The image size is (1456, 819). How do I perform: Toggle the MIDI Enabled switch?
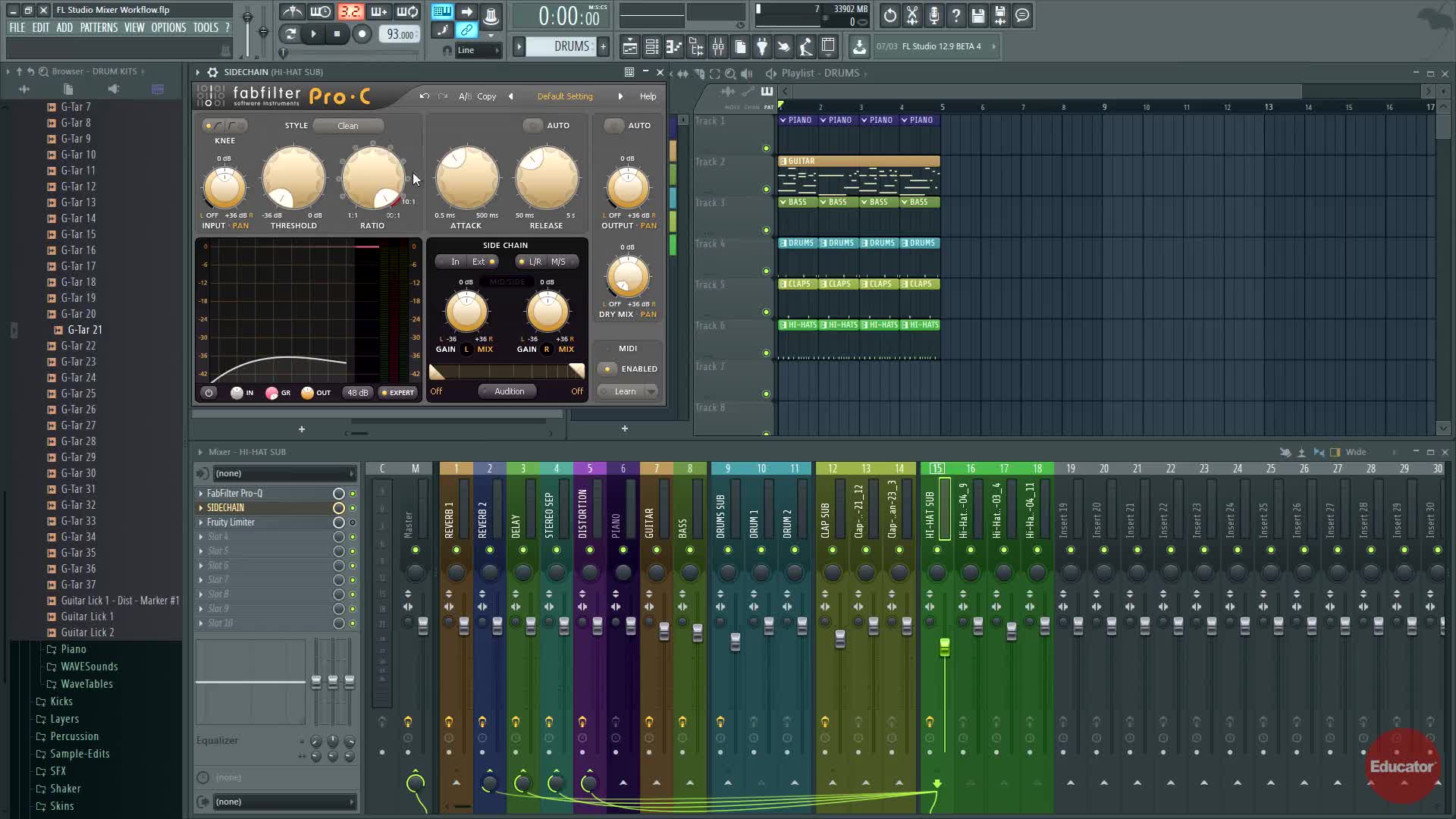pos(607,369)
